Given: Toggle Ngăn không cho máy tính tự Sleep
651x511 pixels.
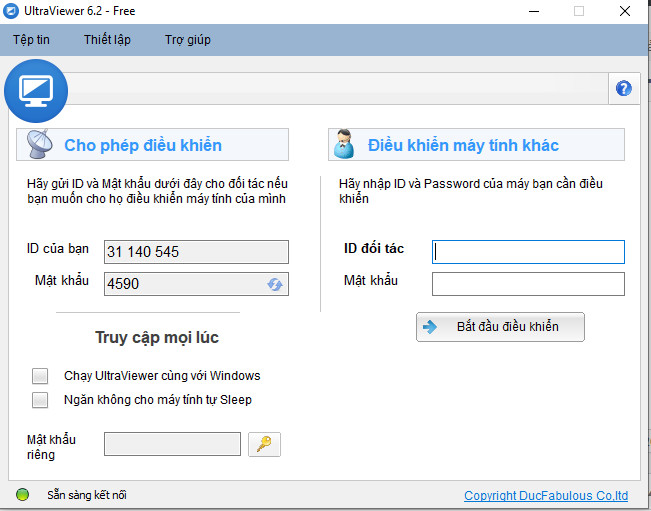Looking at the screenshot, I should (x=40, y=400).
